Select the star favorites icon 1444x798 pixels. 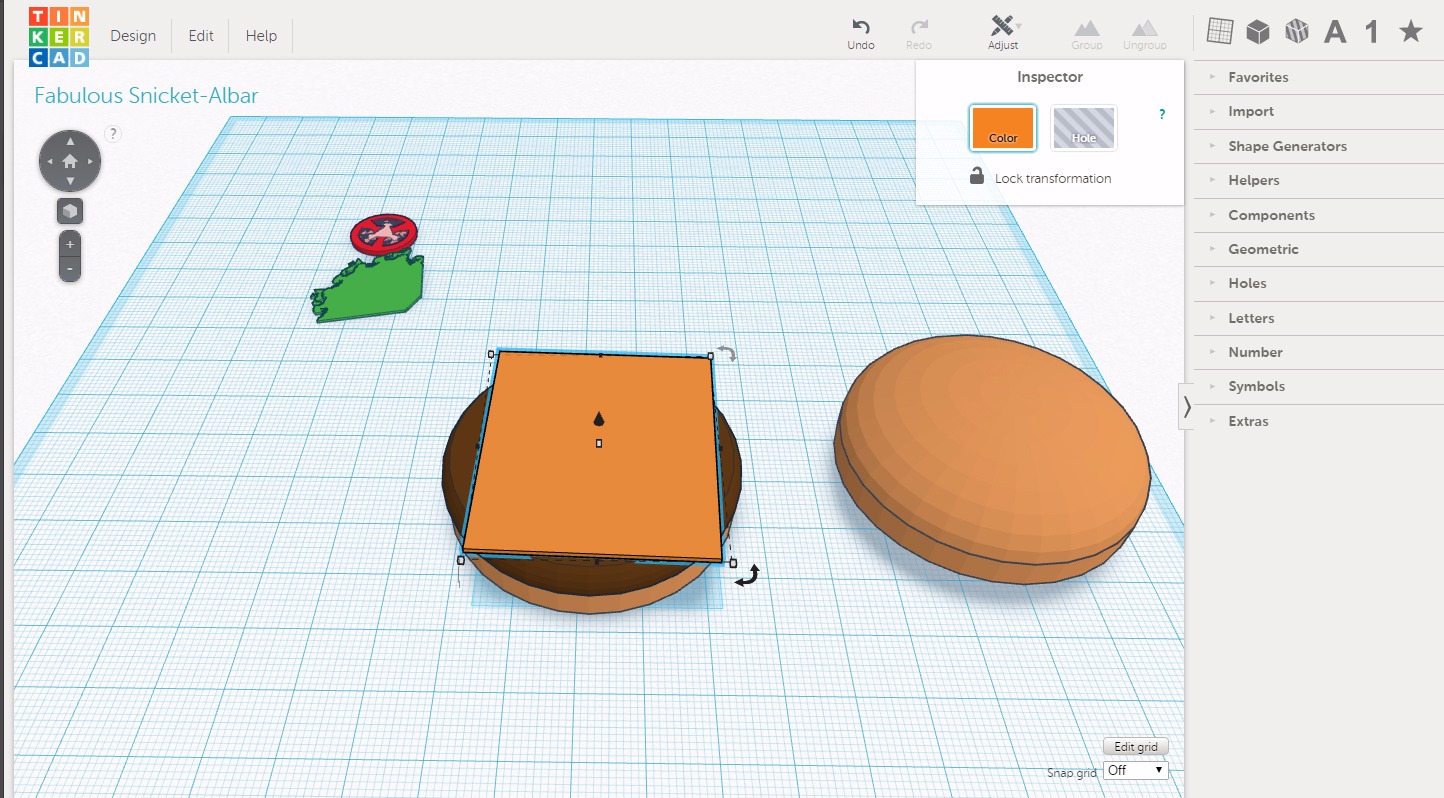tap(1410, 32)
